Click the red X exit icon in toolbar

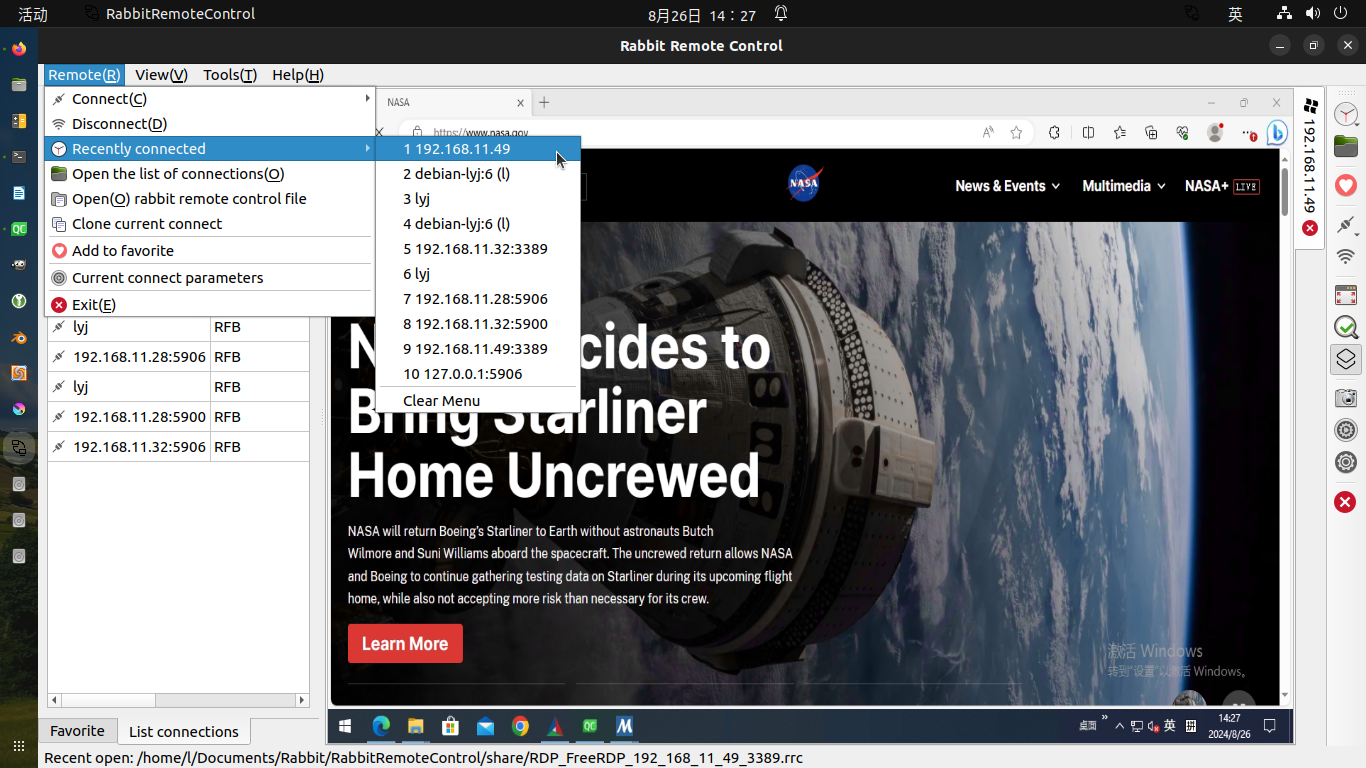(x=1346, y=502)
